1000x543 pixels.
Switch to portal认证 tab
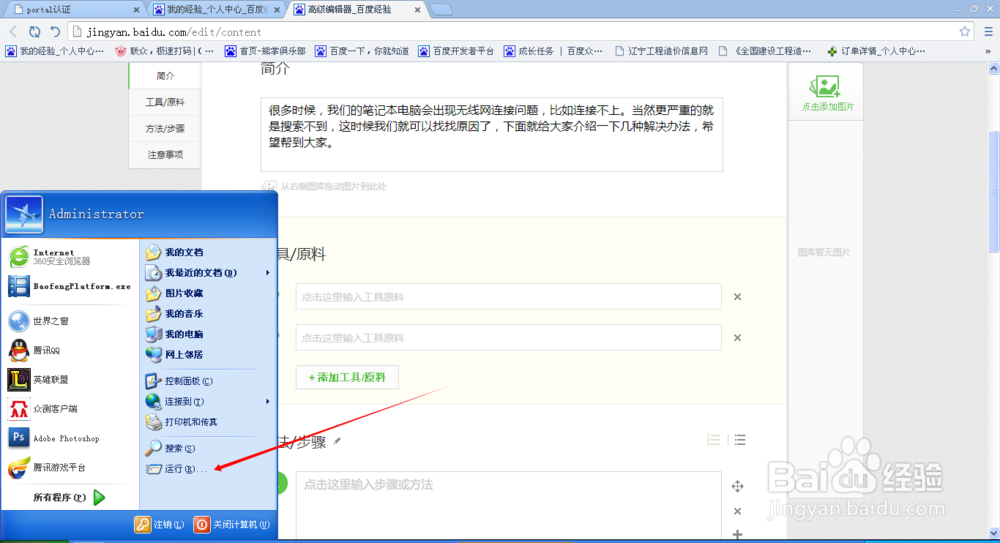74,10
